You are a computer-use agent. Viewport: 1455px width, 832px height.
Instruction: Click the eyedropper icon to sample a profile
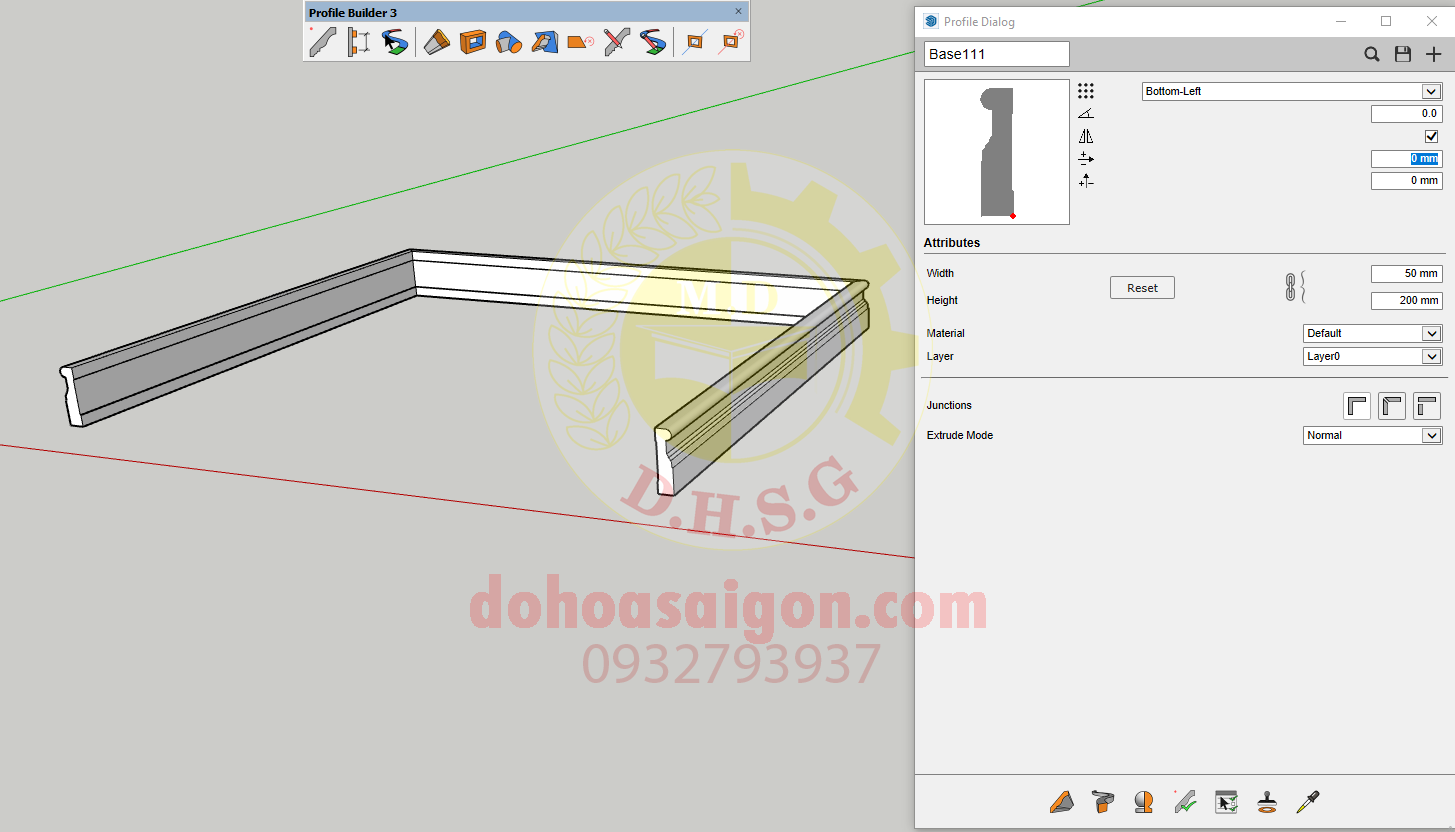coord(1308,802)
